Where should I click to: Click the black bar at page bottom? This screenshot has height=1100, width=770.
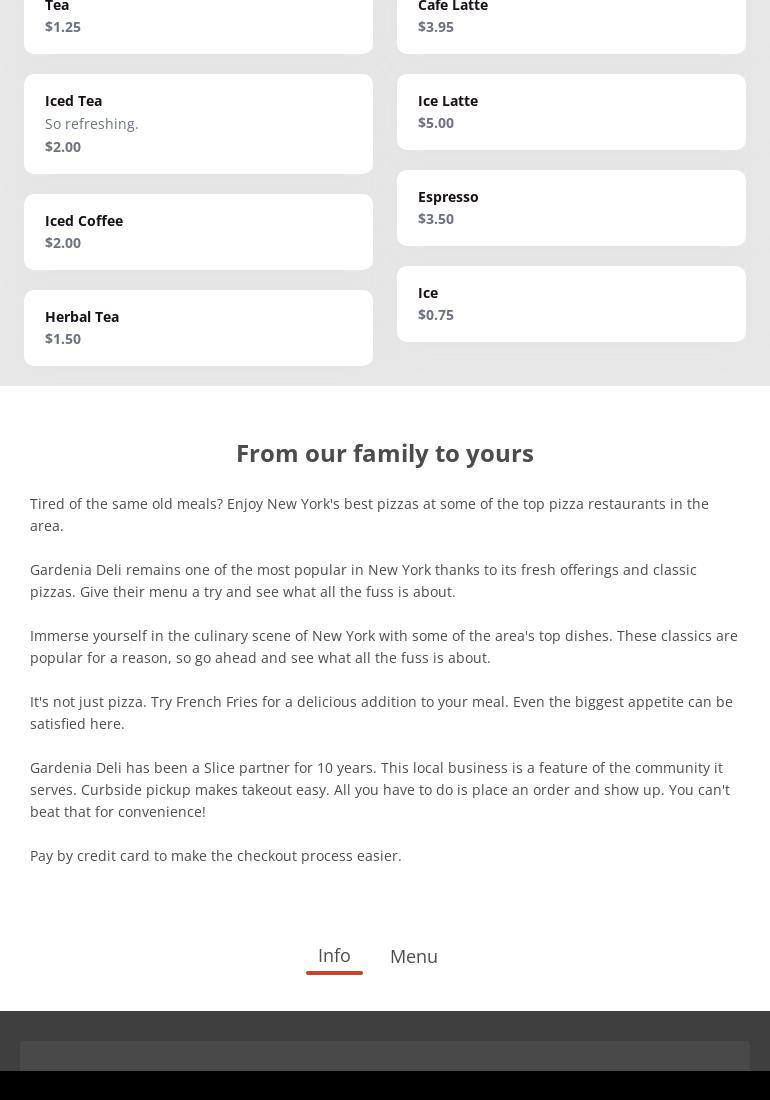[385, 1086]
